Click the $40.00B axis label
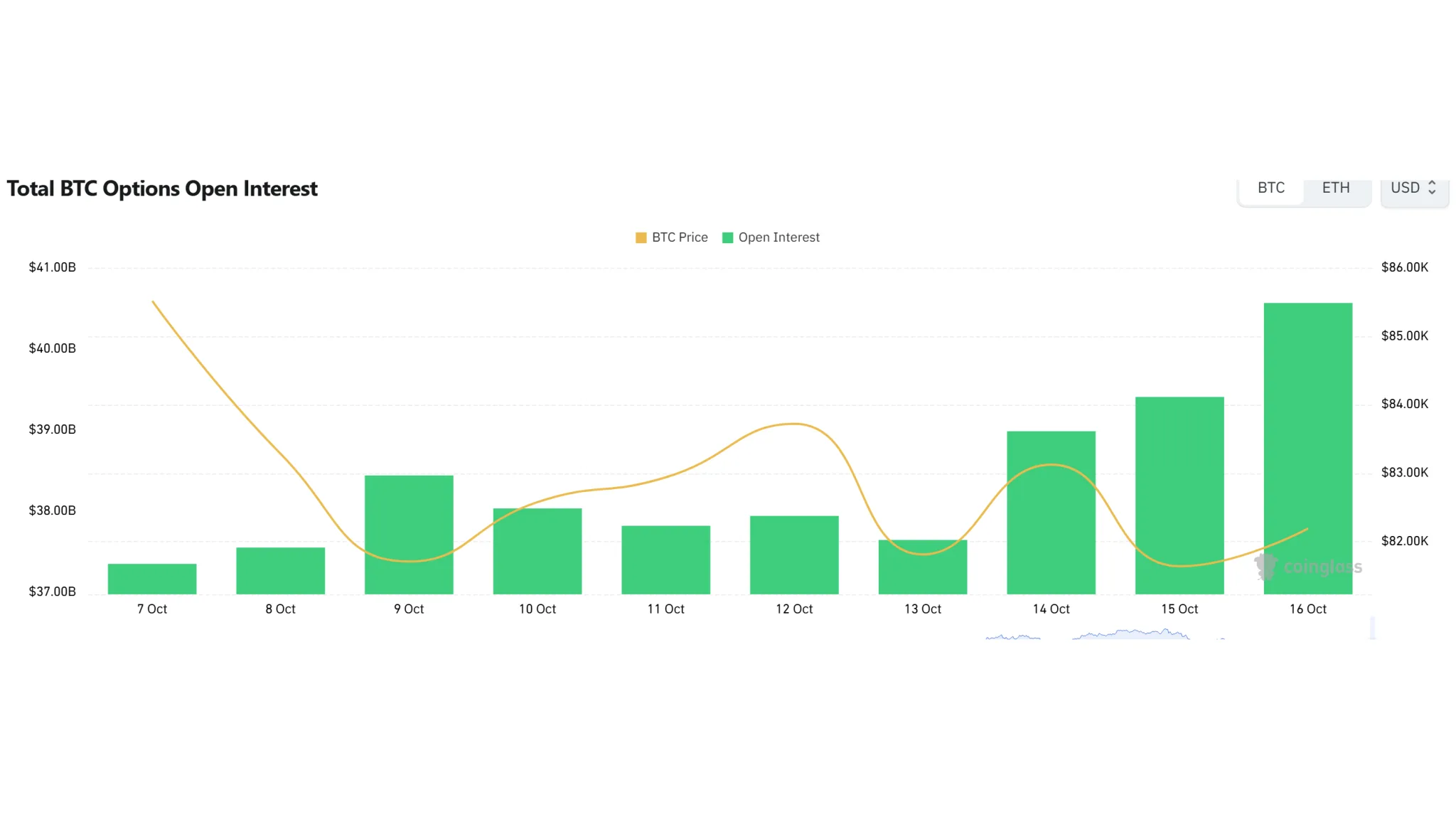The height and width of the screenshot is (819, 1456). pos(52,348)
